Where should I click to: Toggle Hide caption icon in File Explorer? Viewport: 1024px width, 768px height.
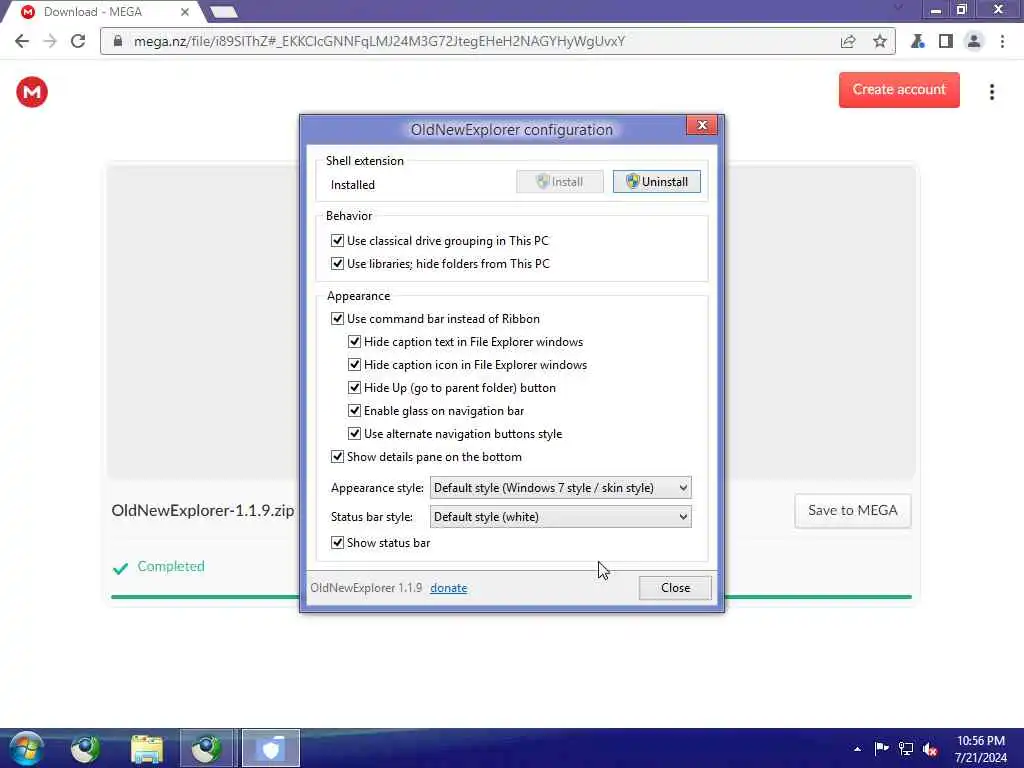pos(354,364)
